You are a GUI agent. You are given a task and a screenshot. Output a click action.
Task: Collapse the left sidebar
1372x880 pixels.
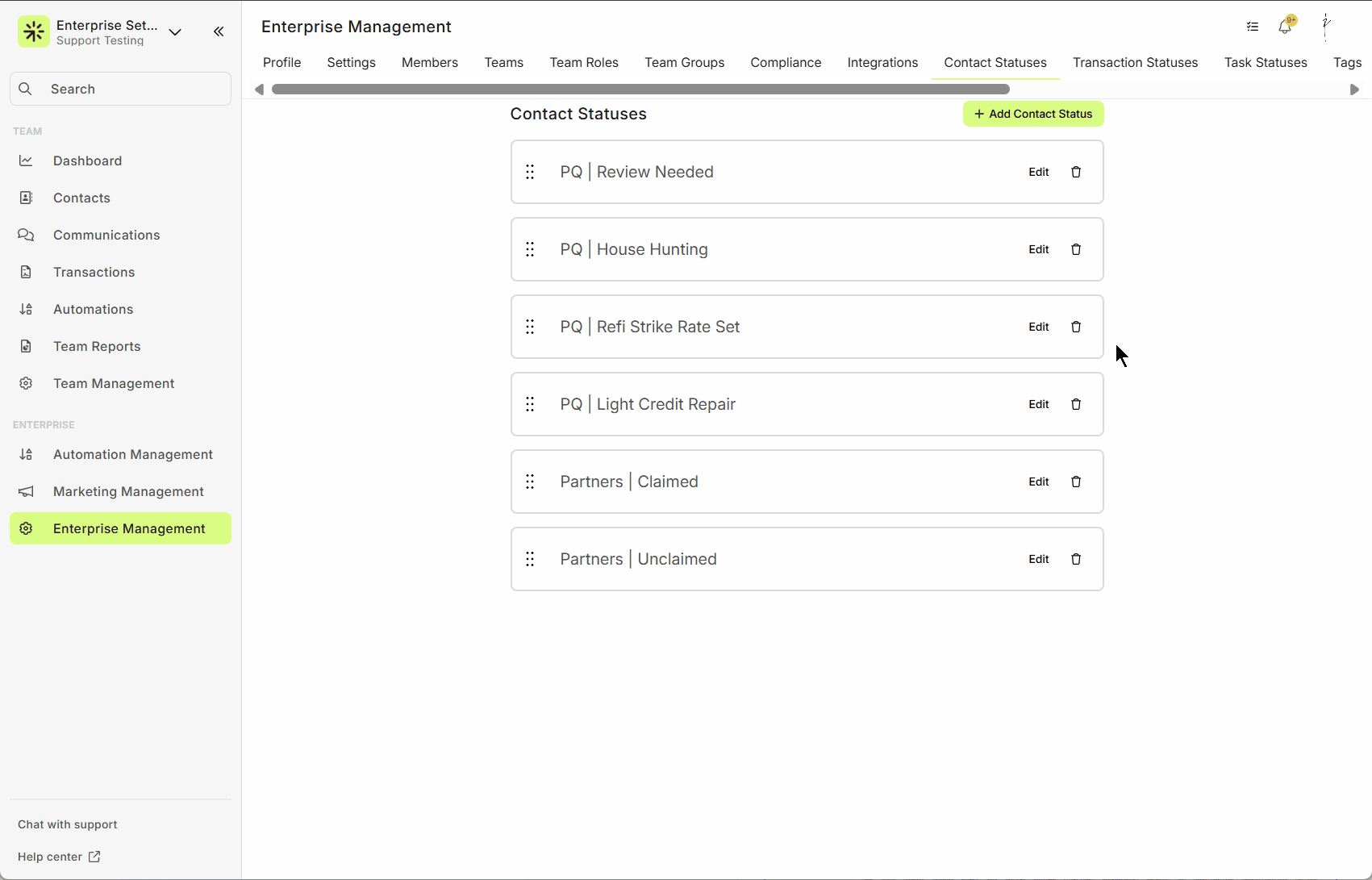pos(219,32)
